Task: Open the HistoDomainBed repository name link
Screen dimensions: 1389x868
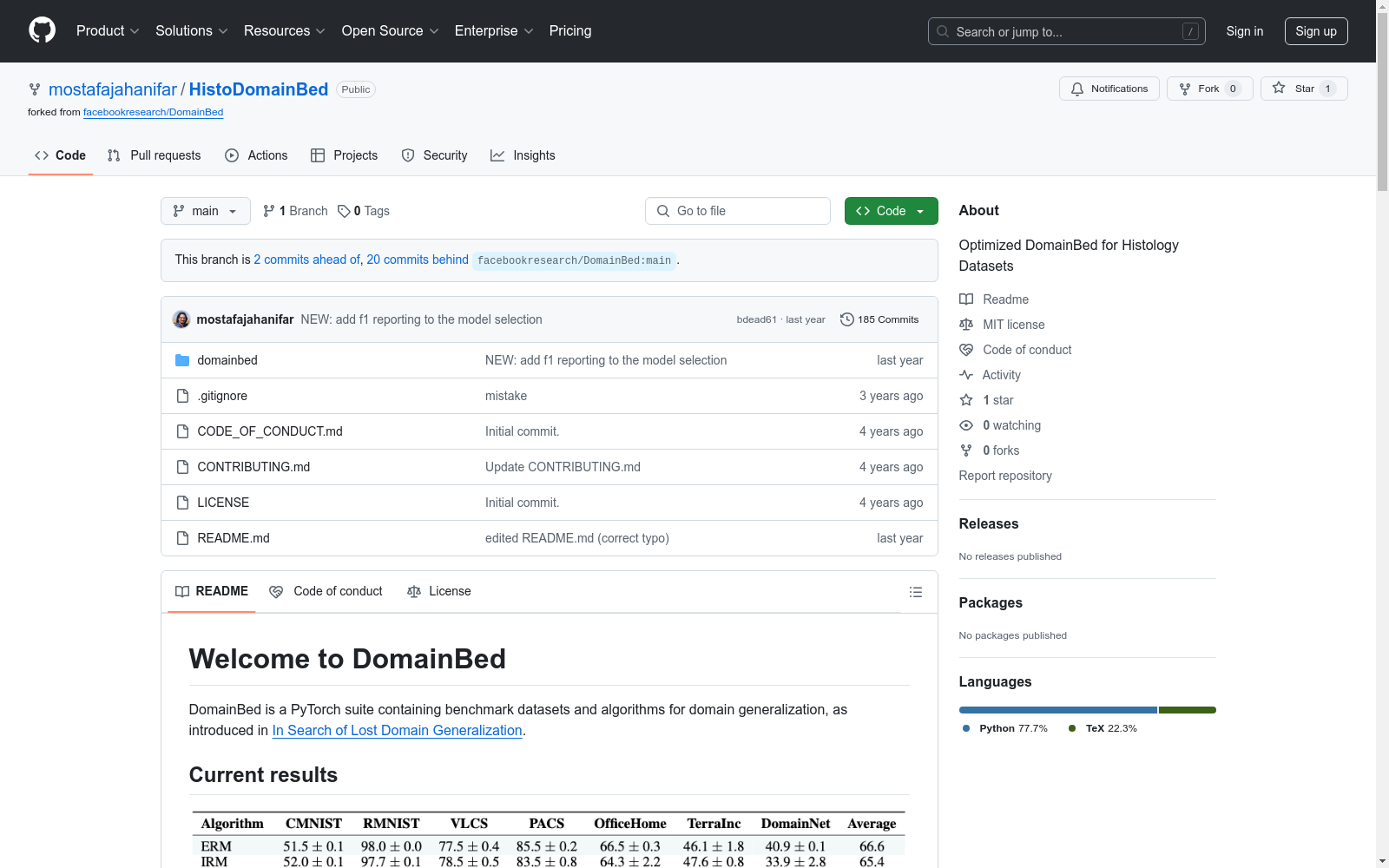Action: (x=259, y=89)
